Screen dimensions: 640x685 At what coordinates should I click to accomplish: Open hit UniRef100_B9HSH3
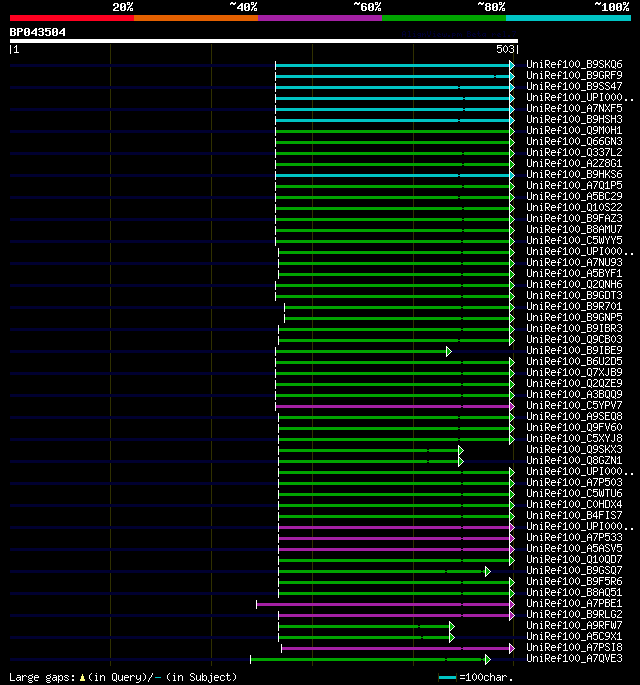(x=574, y=119)
